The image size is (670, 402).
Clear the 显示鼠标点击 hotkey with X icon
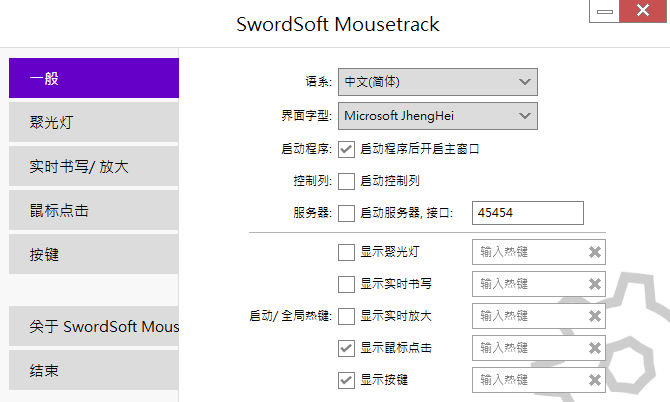coord(595,348)
